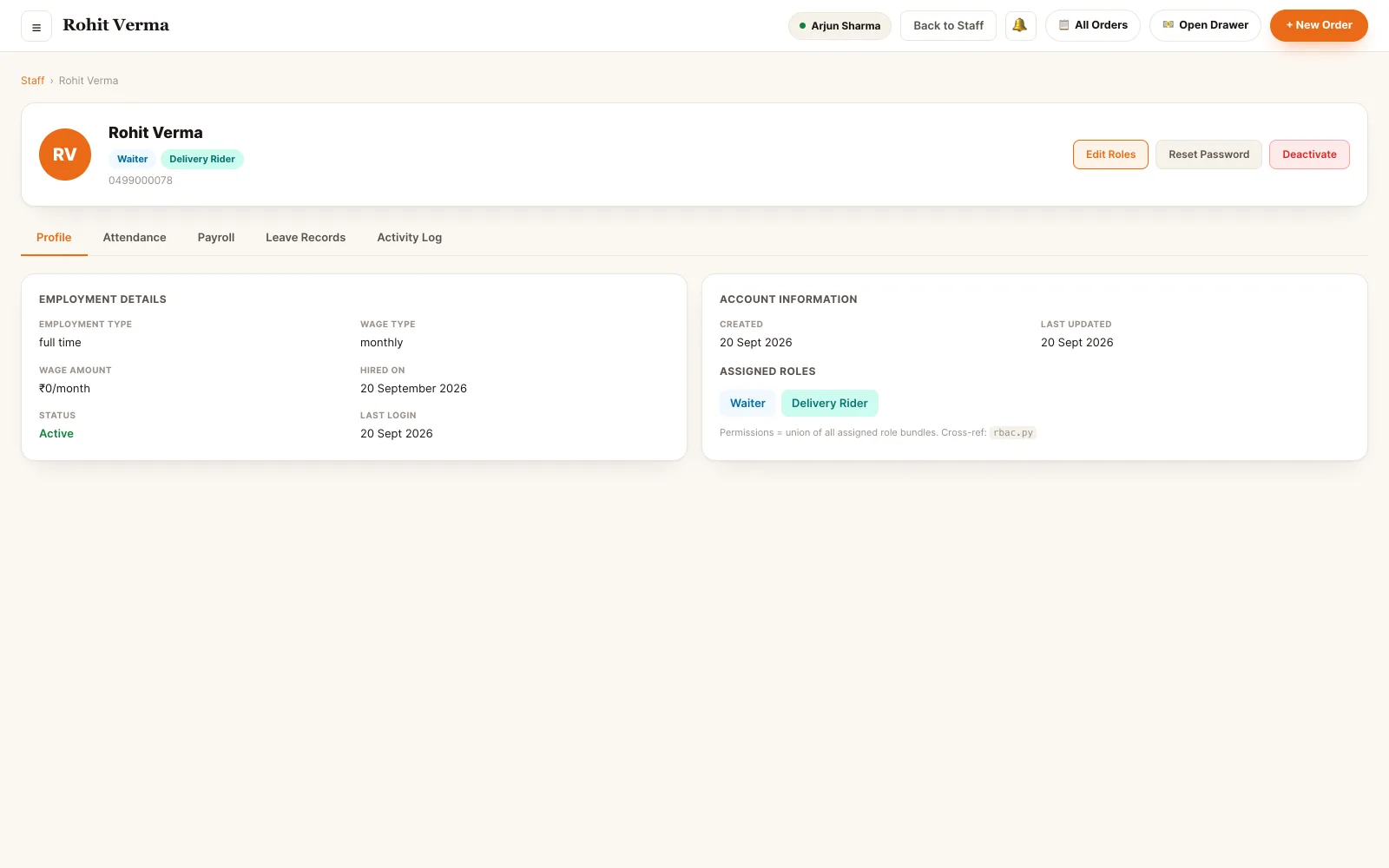The image size is (1389, 868).
Task: Follow the Staff breadcrumb link
Action: 32,81
